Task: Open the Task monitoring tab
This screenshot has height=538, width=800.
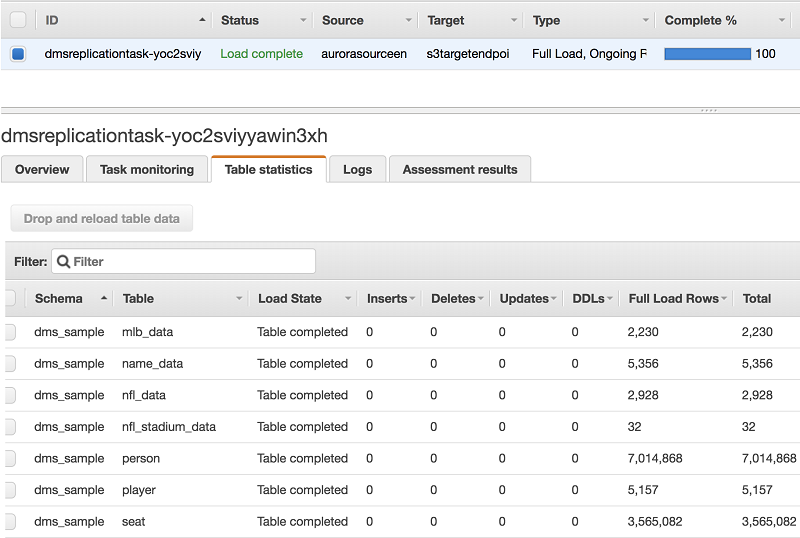Action: [x=147, y=170]
